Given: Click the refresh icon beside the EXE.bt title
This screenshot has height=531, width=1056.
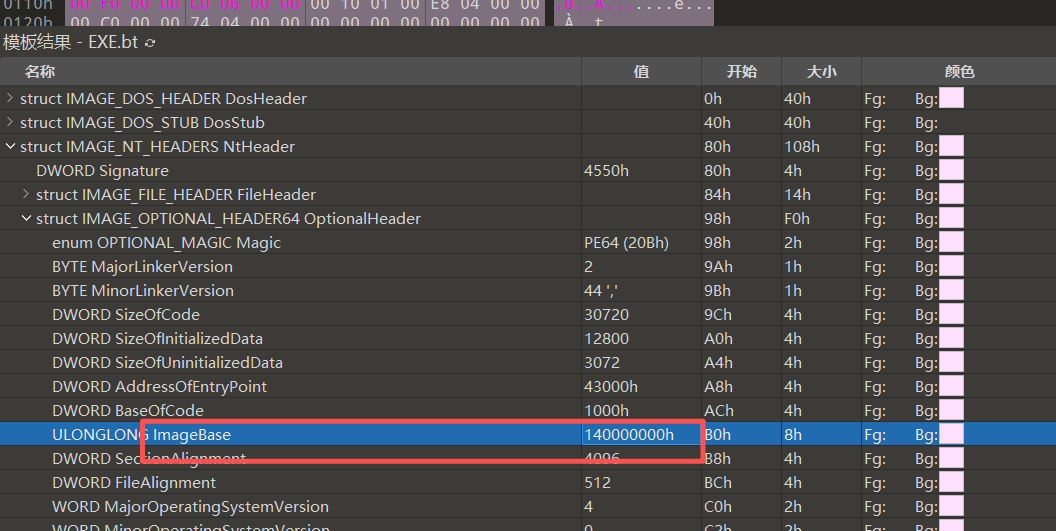Looking at the screenshot, I should point(151,43).
